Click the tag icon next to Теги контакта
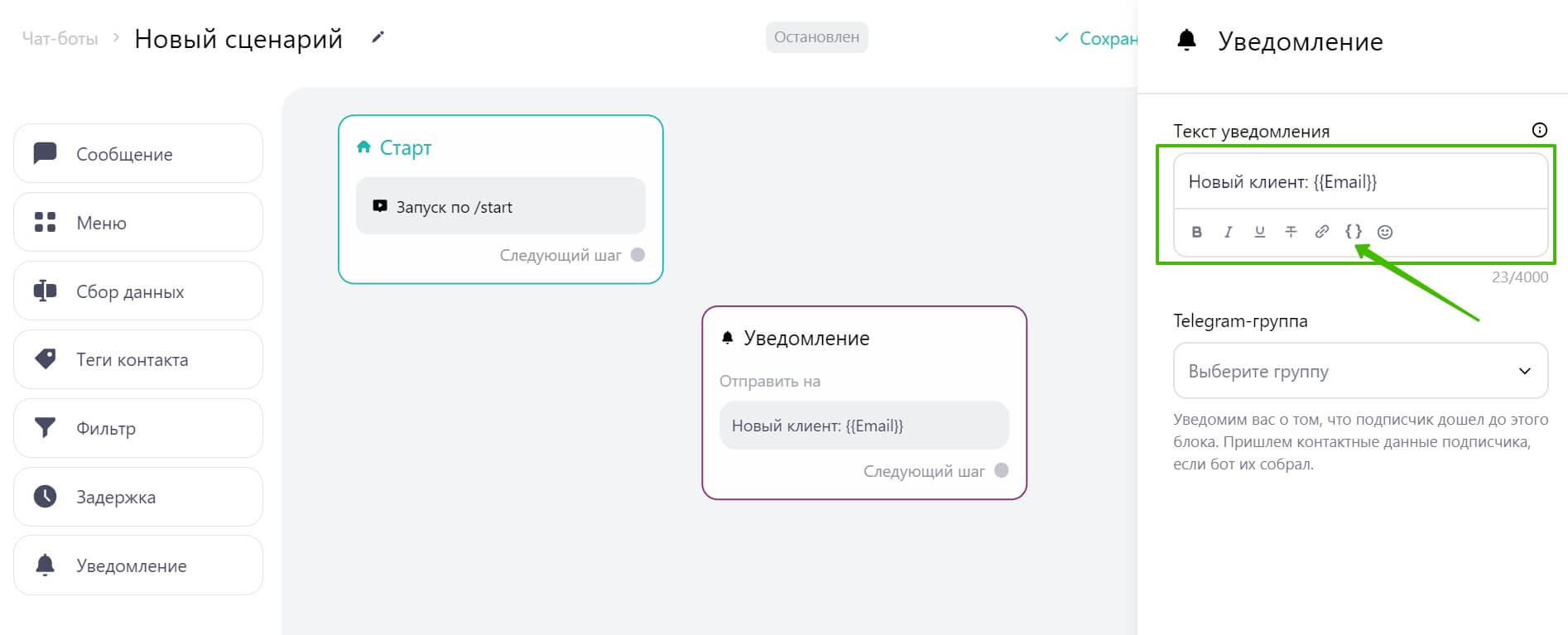 pyautogui.click(x=45, y=358)
